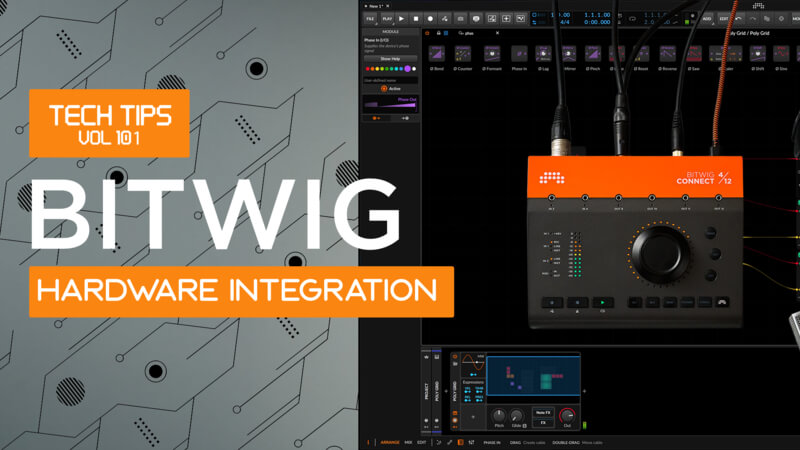Select the Pinch module icon
The image size is (800, 450).
click(595, 55)
